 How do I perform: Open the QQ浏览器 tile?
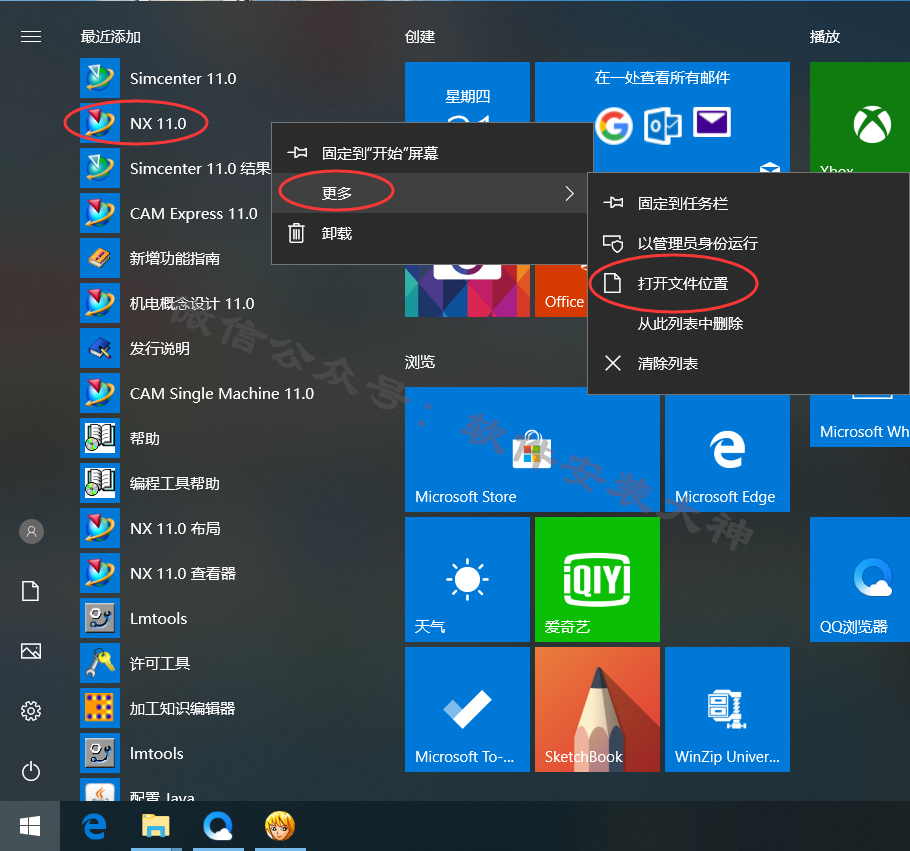(860, 579)
